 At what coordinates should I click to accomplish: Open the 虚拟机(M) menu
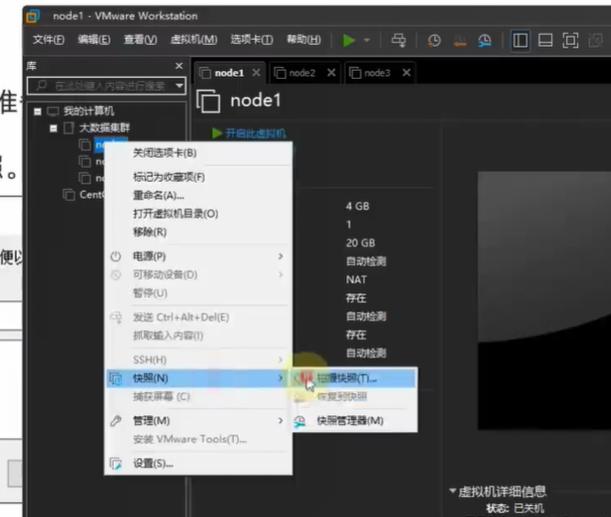pos(194,39)
